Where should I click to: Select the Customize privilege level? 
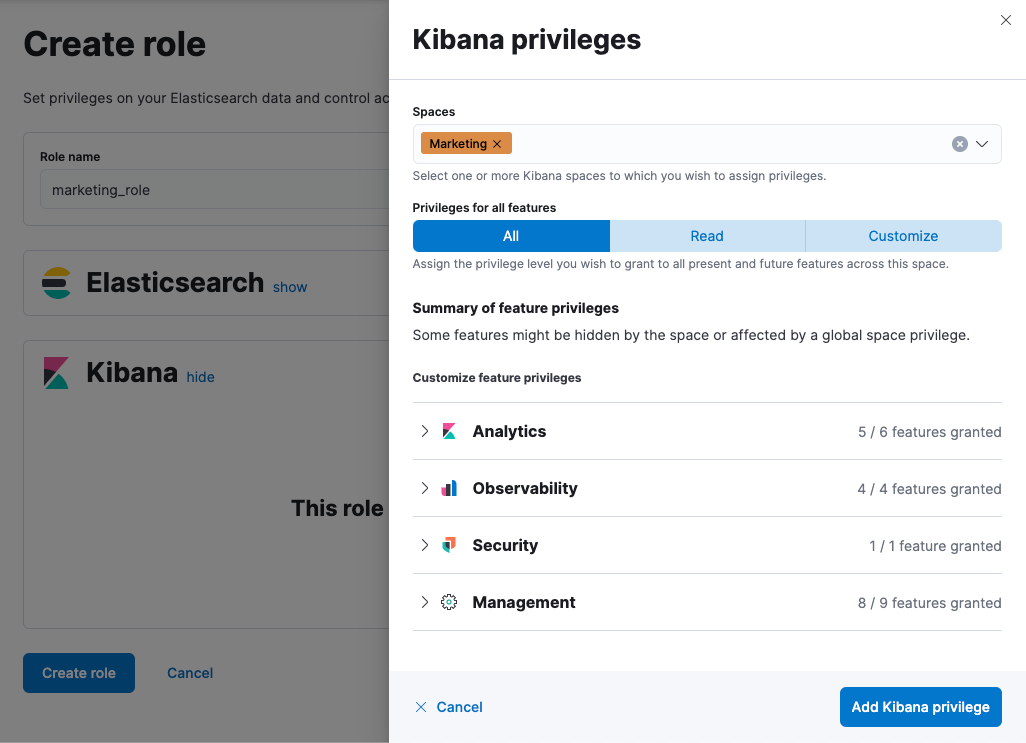tap(903, 235)
